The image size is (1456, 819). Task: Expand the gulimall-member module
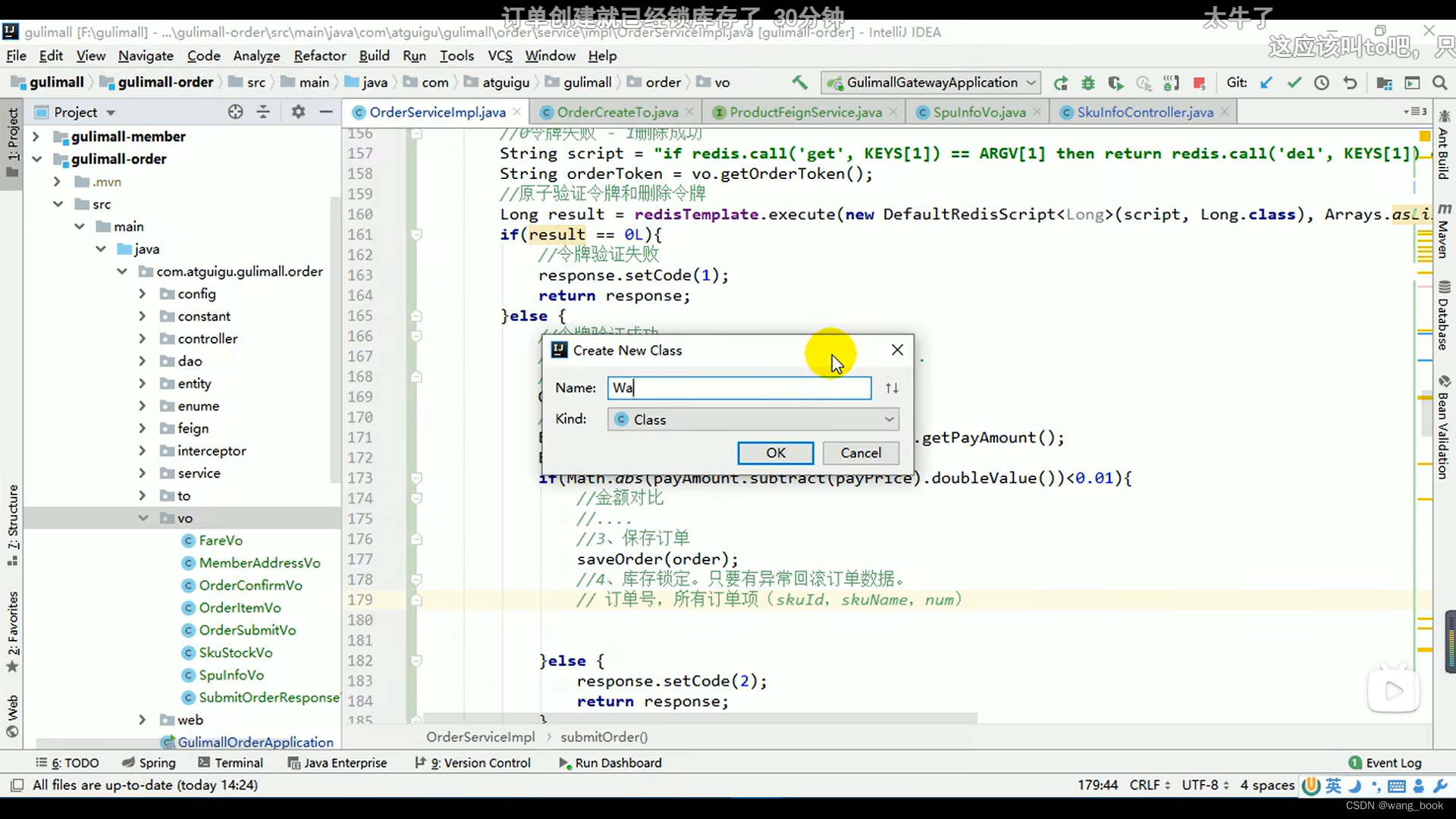click(x=36, y=136)
